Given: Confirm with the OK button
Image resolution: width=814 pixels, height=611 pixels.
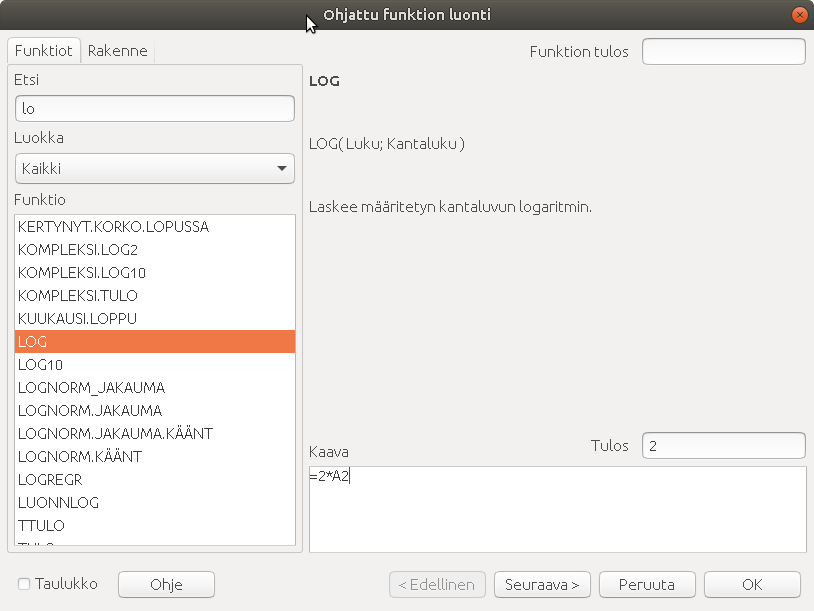Looking at the screenshot, I should pyautogui.click(x=752, y=584).
